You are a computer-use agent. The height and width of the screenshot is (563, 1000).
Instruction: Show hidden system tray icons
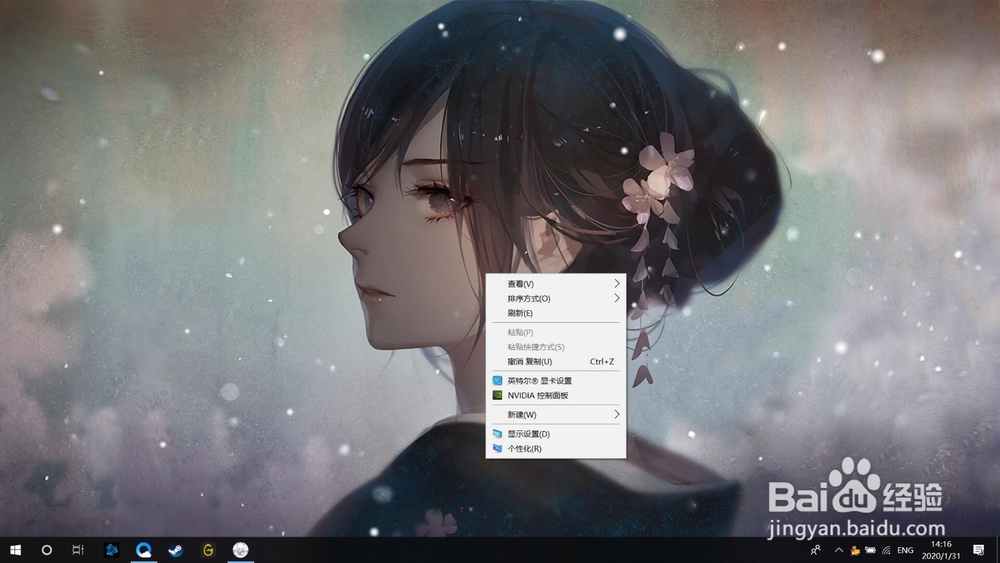839,550
